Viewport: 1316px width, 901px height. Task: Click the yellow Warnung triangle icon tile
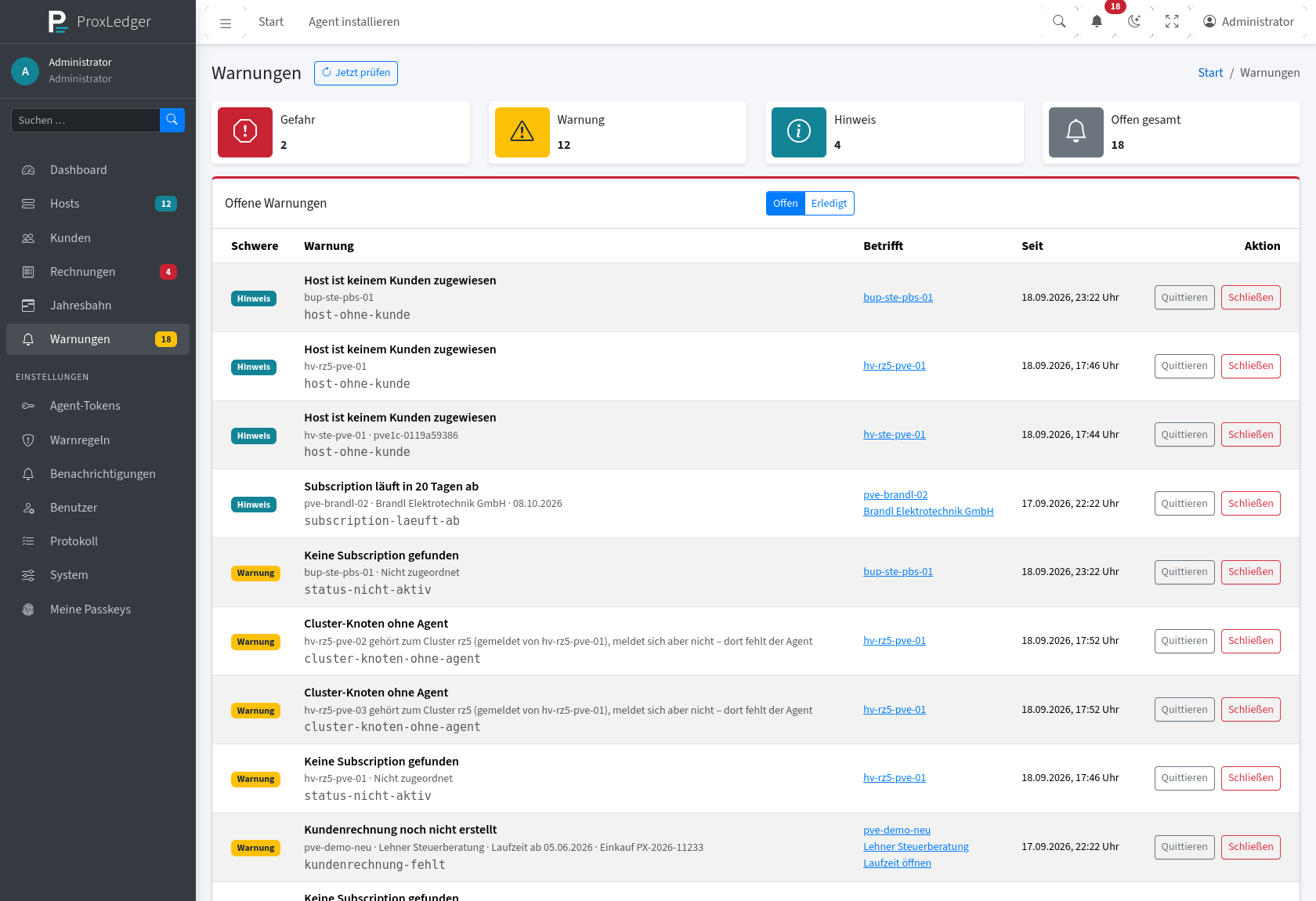522,132
